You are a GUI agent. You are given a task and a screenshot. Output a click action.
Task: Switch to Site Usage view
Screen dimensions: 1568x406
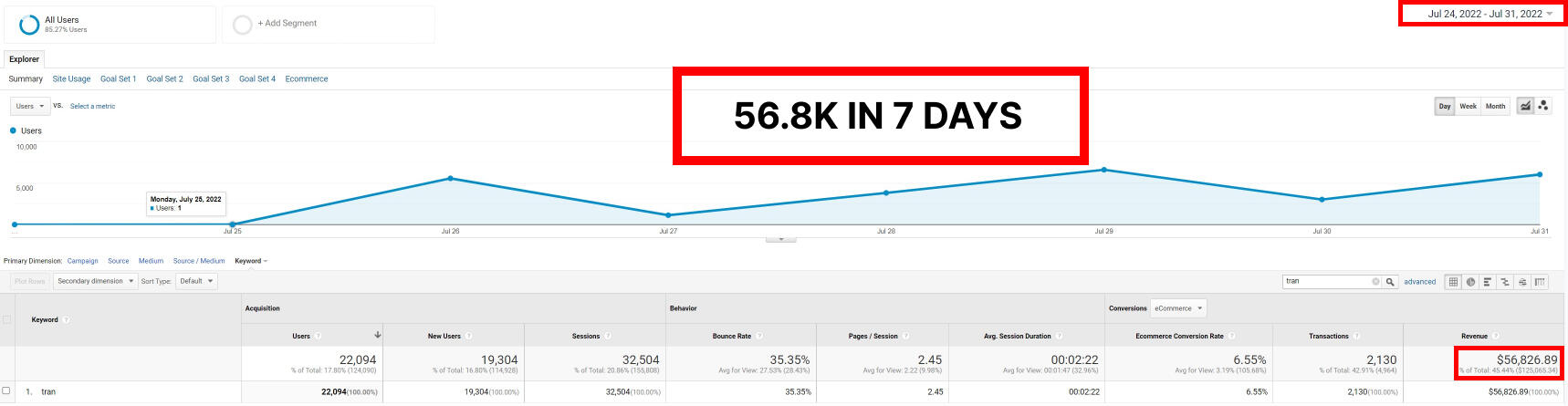click(x=71, y=79)
